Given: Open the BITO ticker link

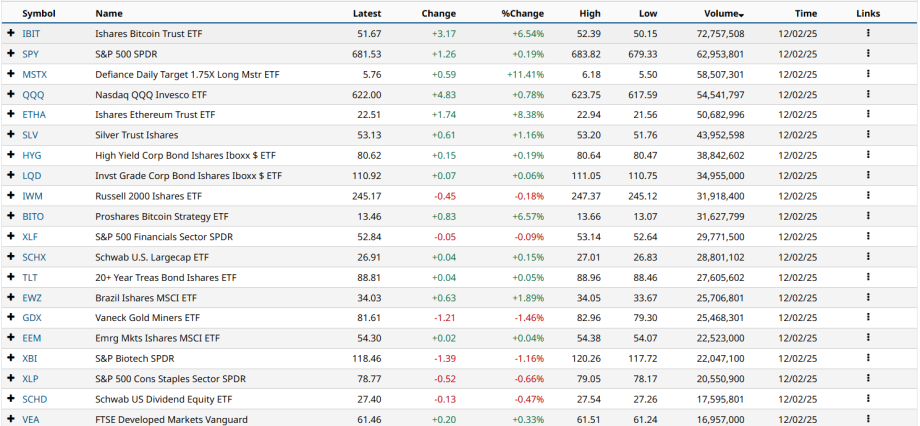Looking at the screenshot, I should 33,216.
